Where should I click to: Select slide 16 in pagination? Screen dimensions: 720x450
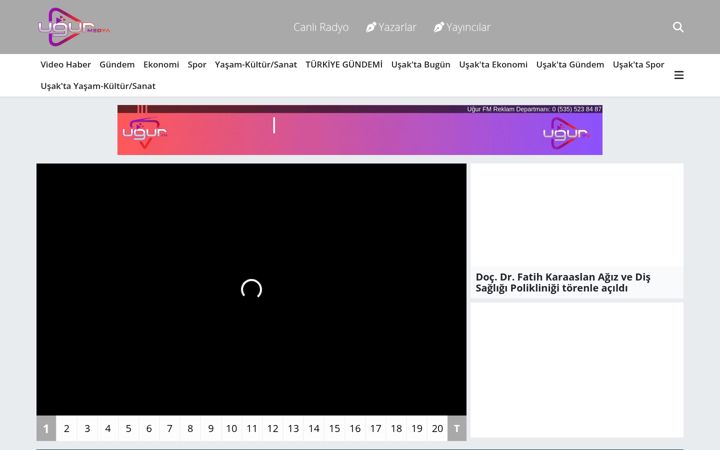pyautogui.click(x=355, y=428)
